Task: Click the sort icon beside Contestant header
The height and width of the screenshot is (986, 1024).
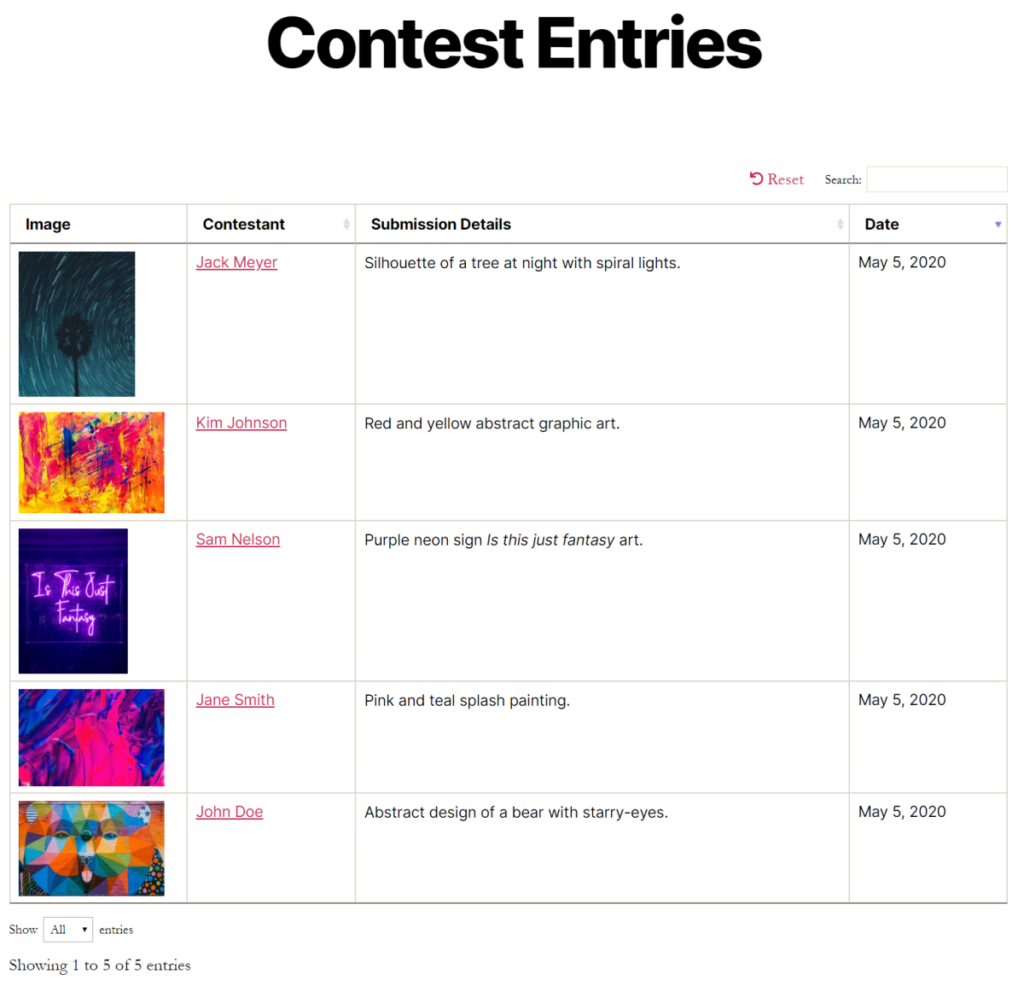Action: [348, 224]
